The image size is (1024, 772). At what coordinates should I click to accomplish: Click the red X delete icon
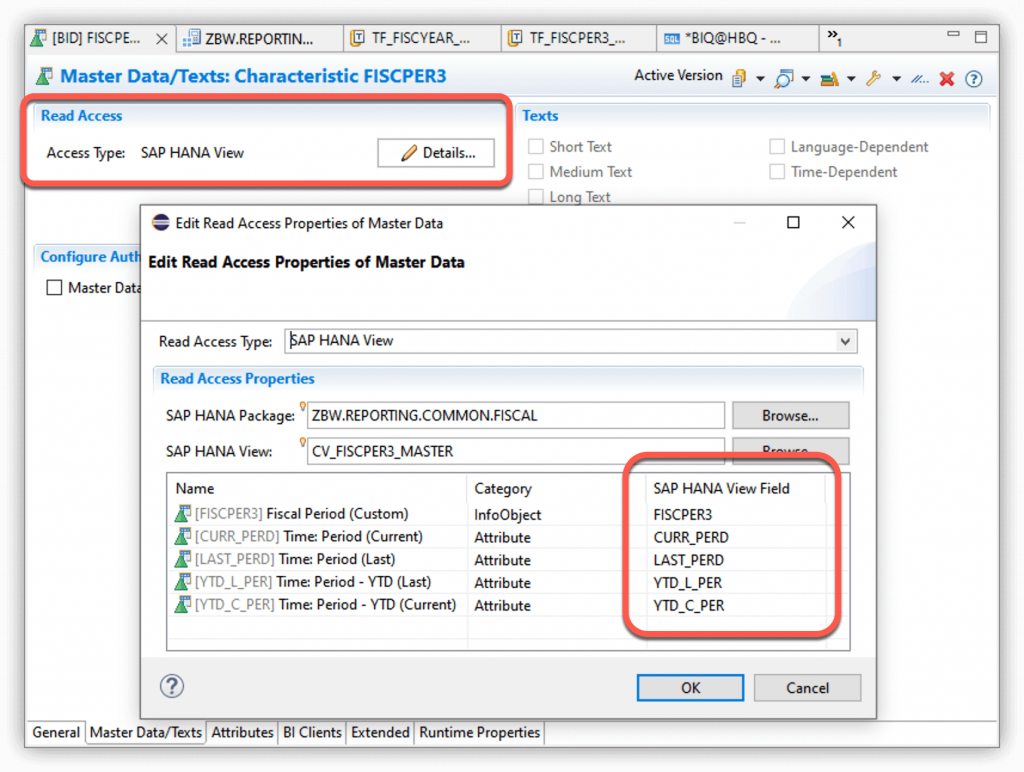[x=946, y=79]
